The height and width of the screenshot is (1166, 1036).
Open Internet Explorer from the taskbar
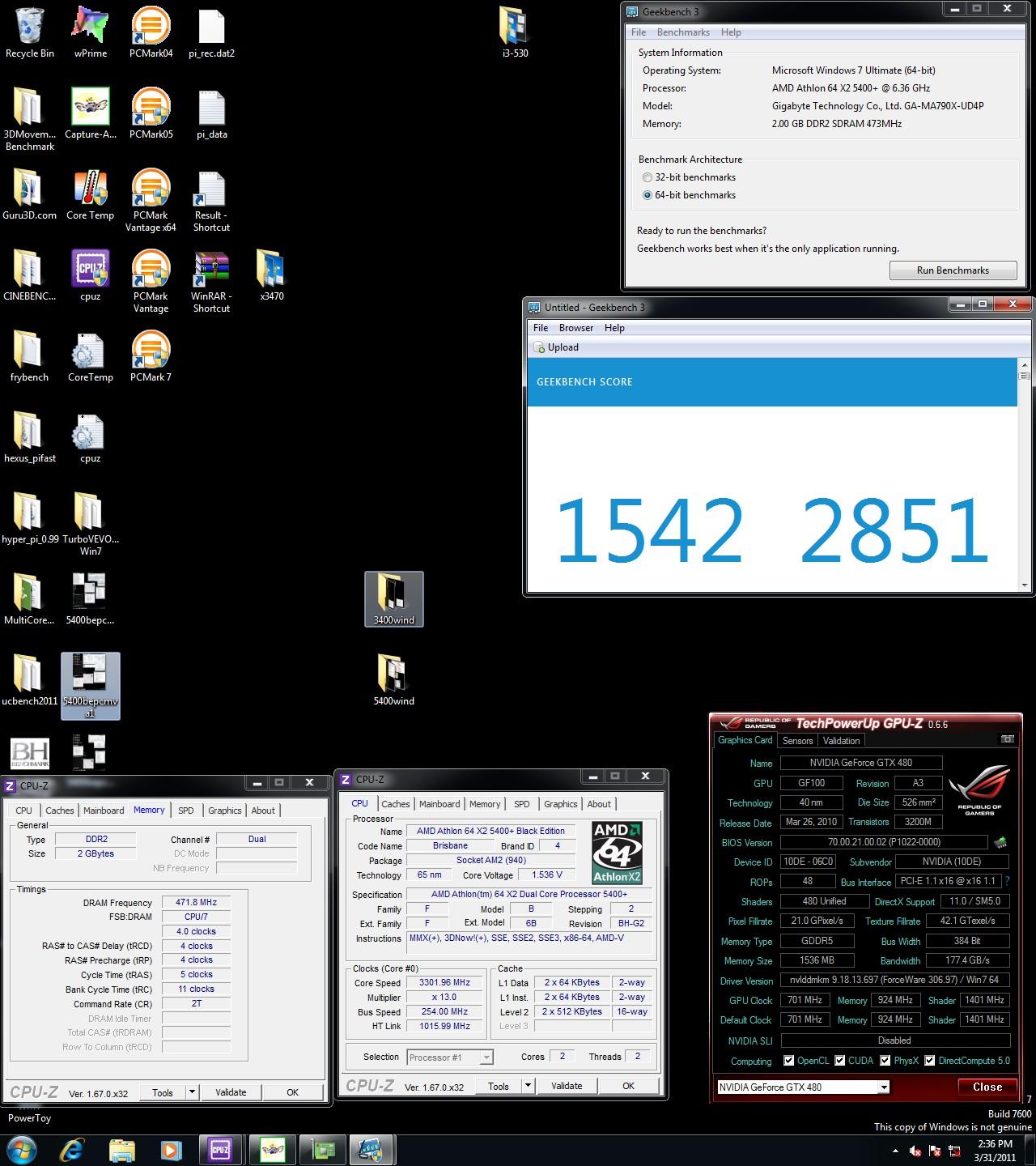(x=73, y=1150)
